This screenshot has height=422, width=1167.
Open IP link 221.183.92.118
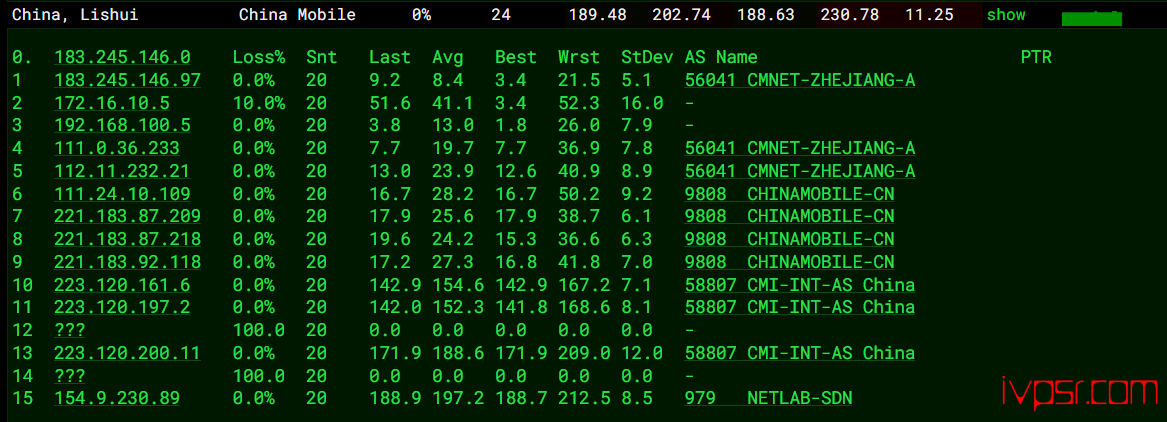tap(127, 262)
